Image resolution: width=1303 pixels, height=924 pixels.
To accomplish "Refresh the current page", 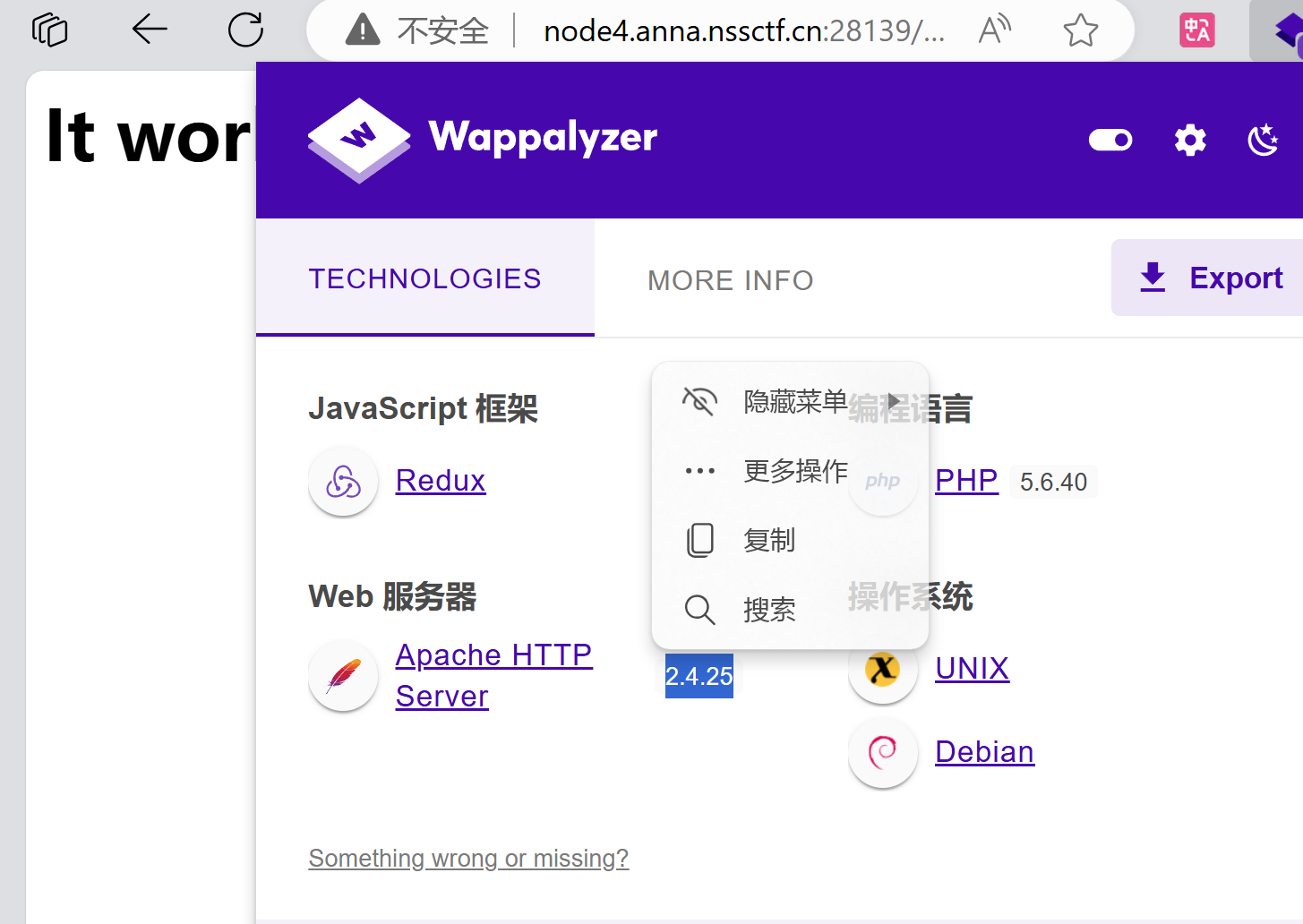I will (x=245, y=30).
